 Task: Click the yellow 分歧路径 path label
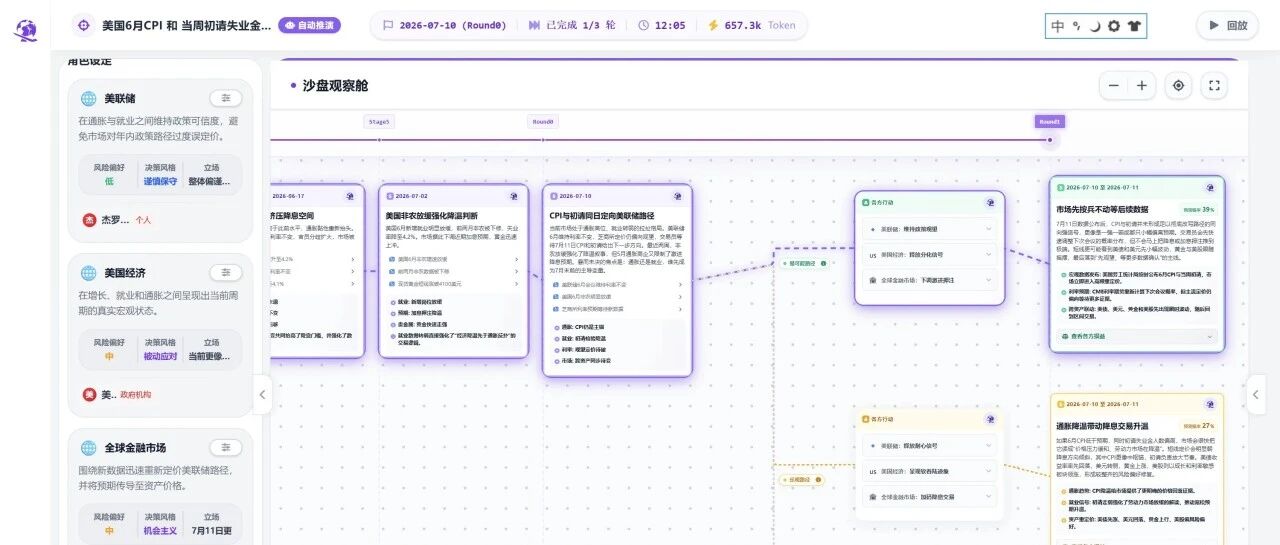click(801, 480)
